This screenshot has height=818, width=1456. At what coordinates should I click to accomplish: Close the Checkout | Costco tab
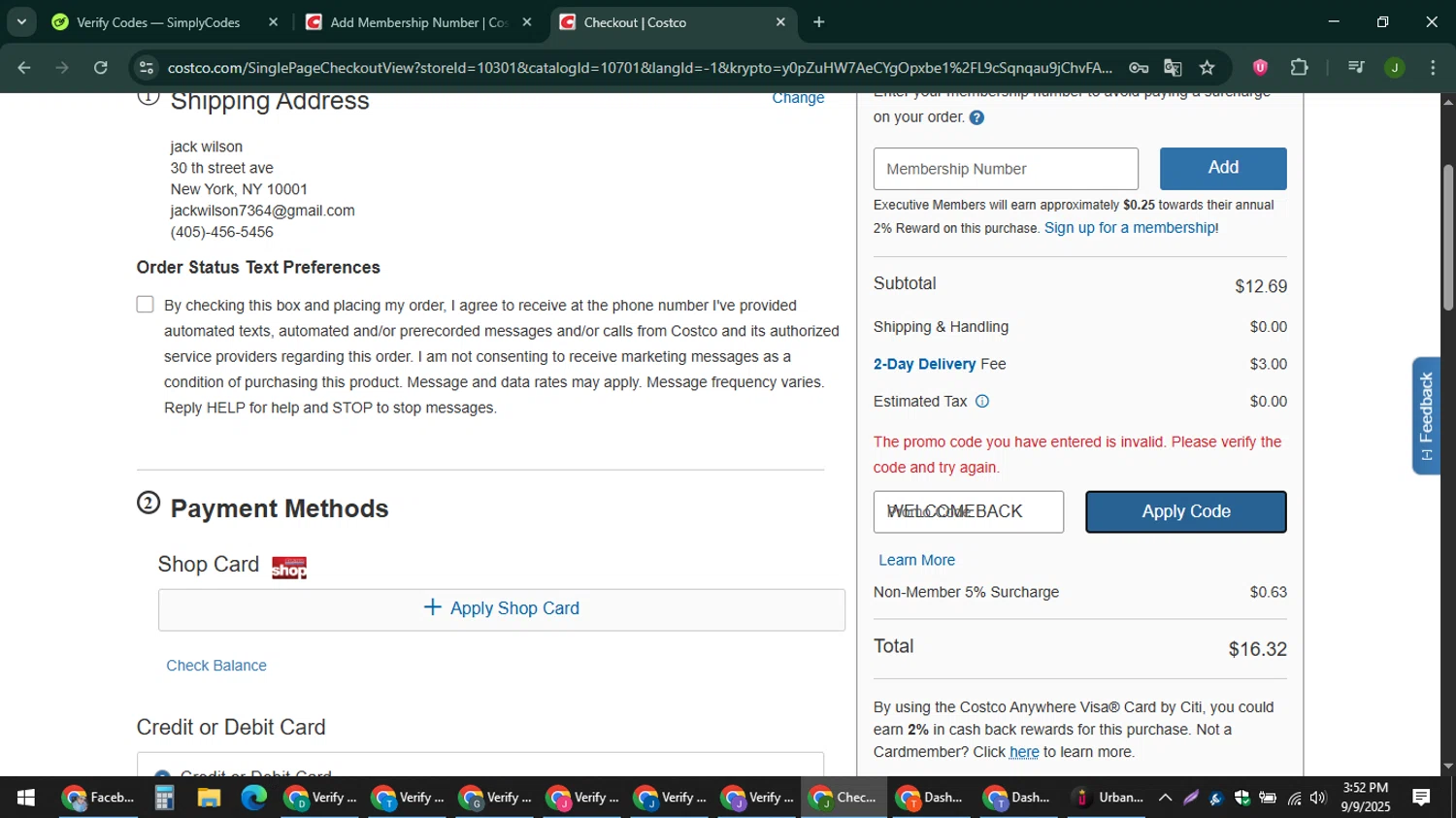coord(780,21)
